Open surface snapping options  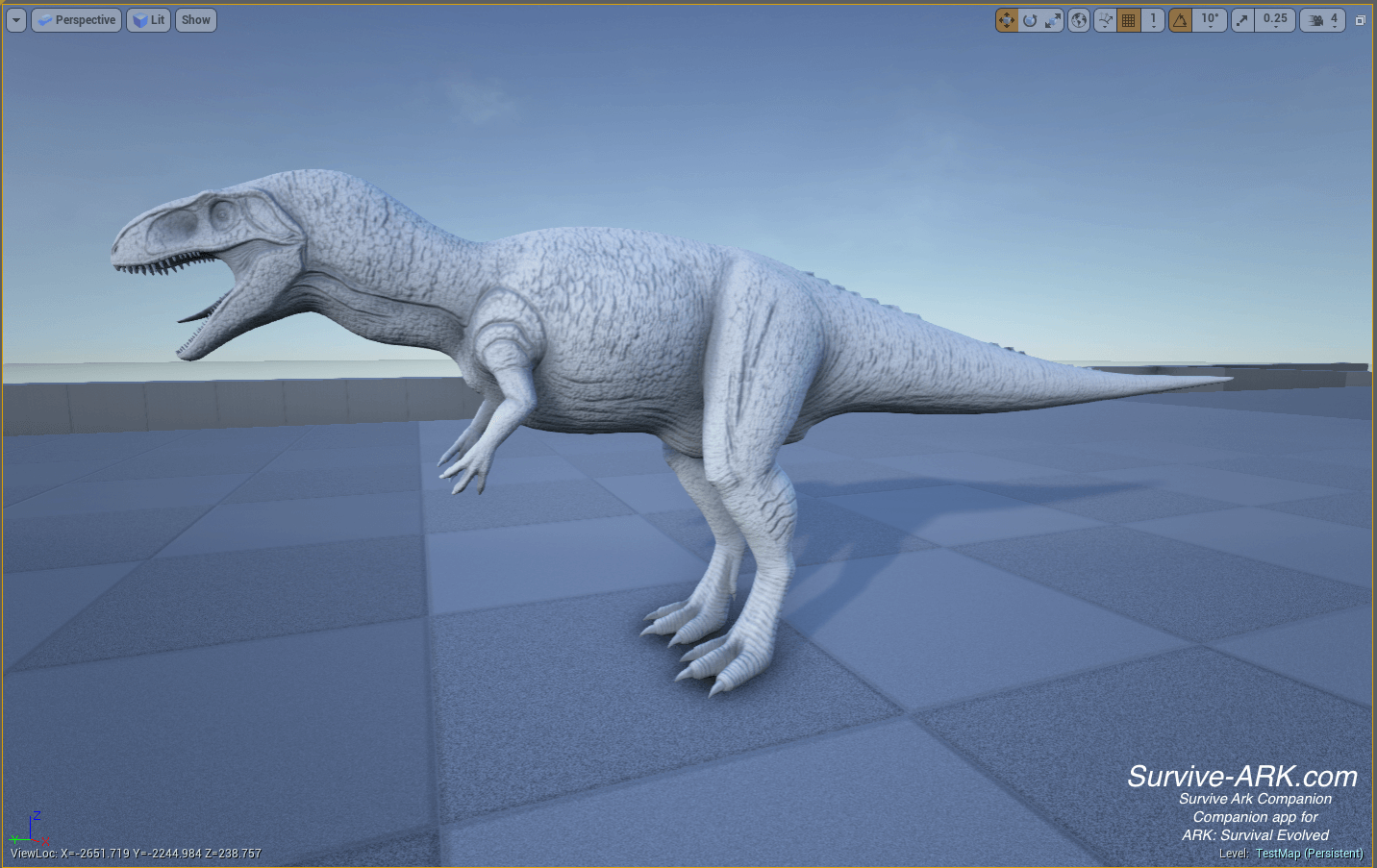1105,20
